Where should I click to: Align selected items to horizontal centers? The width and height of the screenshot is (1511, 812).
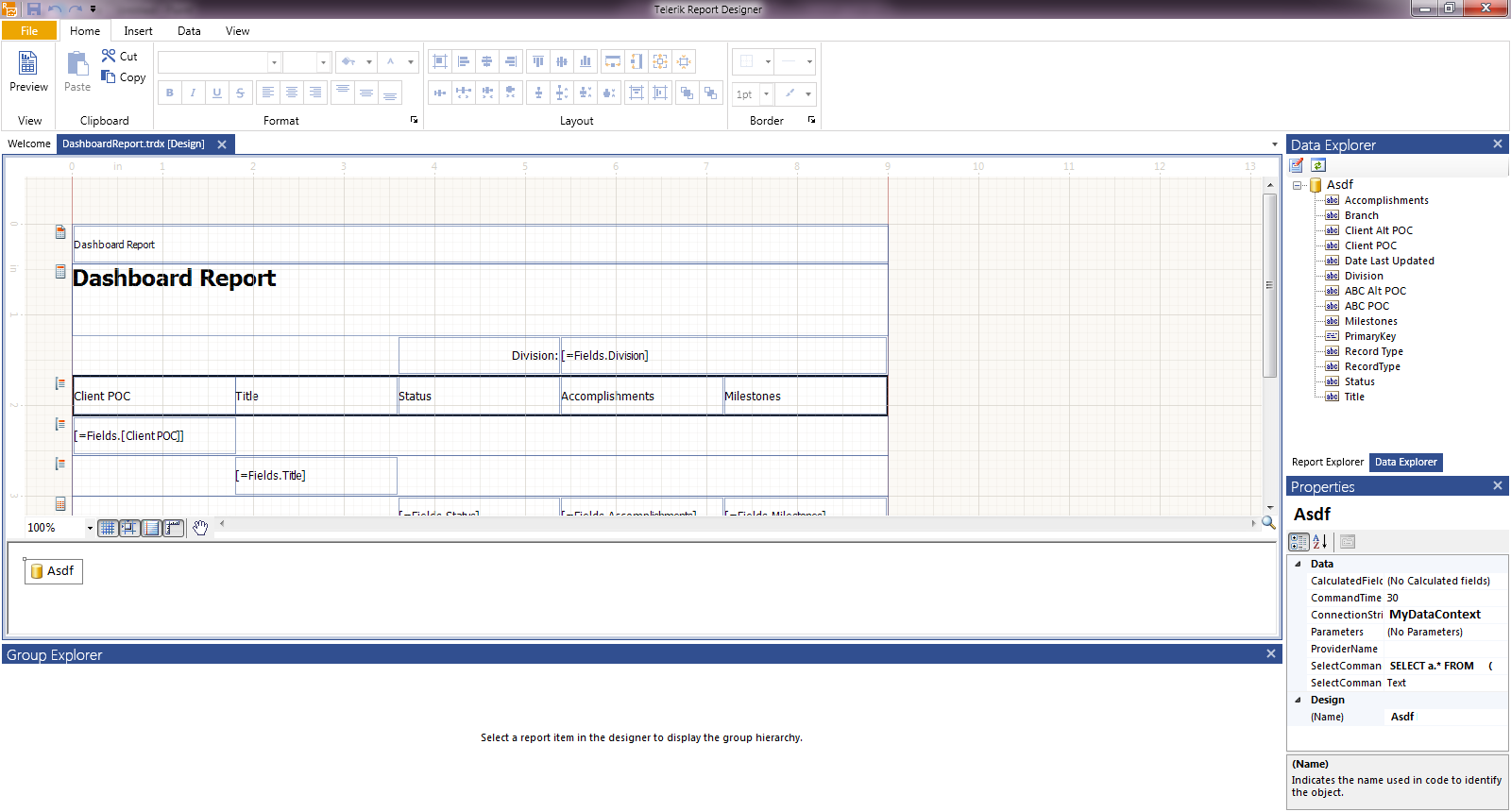pyautogui.click(x=487, y=61)
